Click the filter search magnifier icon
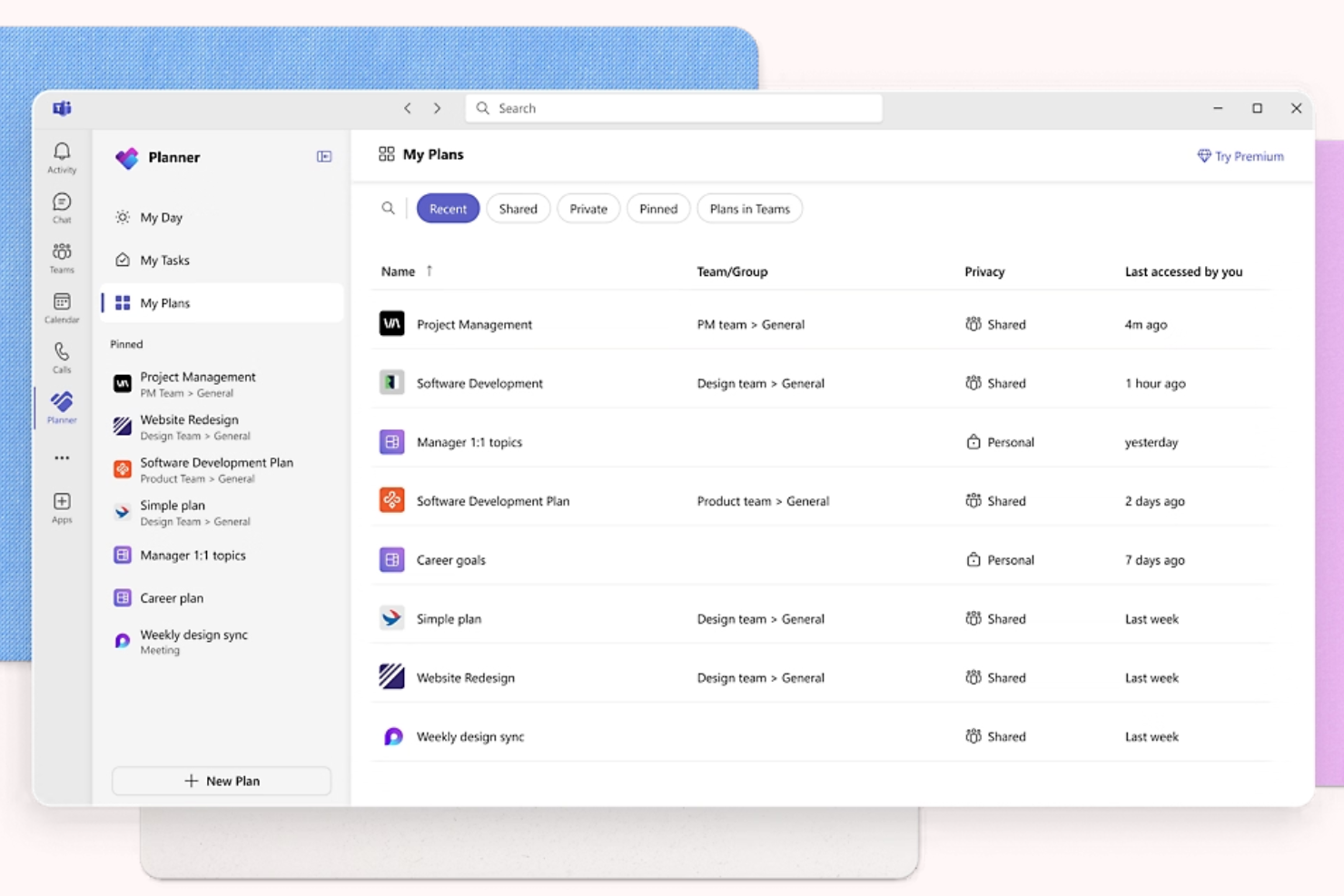 [388, 209]
